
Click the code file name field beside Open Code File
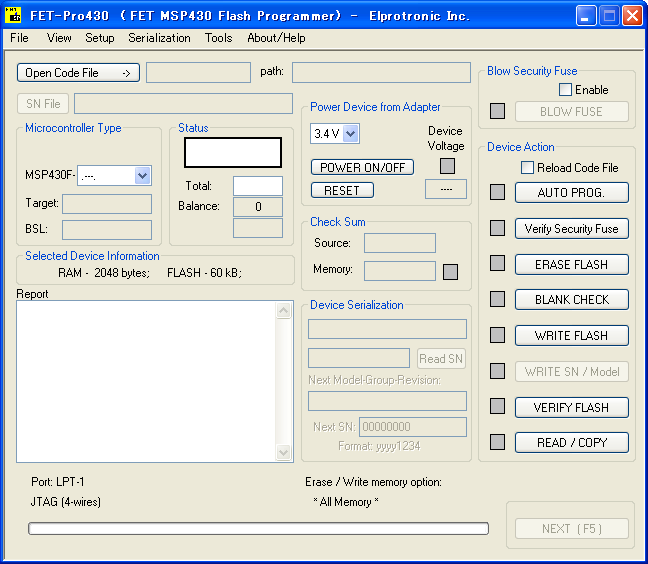point(198,73)
